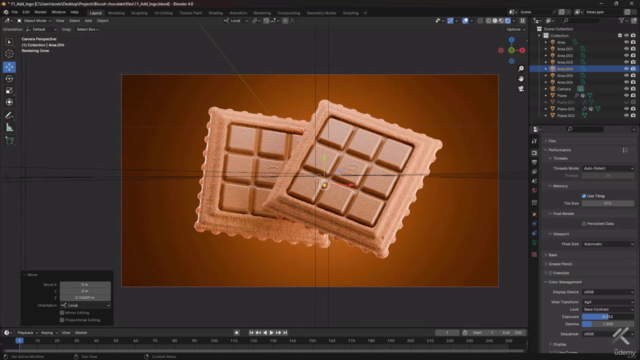The width and height of the screenshot is (640, 360).
Task: Switch to rendered viewport shading
Action: 508,21
